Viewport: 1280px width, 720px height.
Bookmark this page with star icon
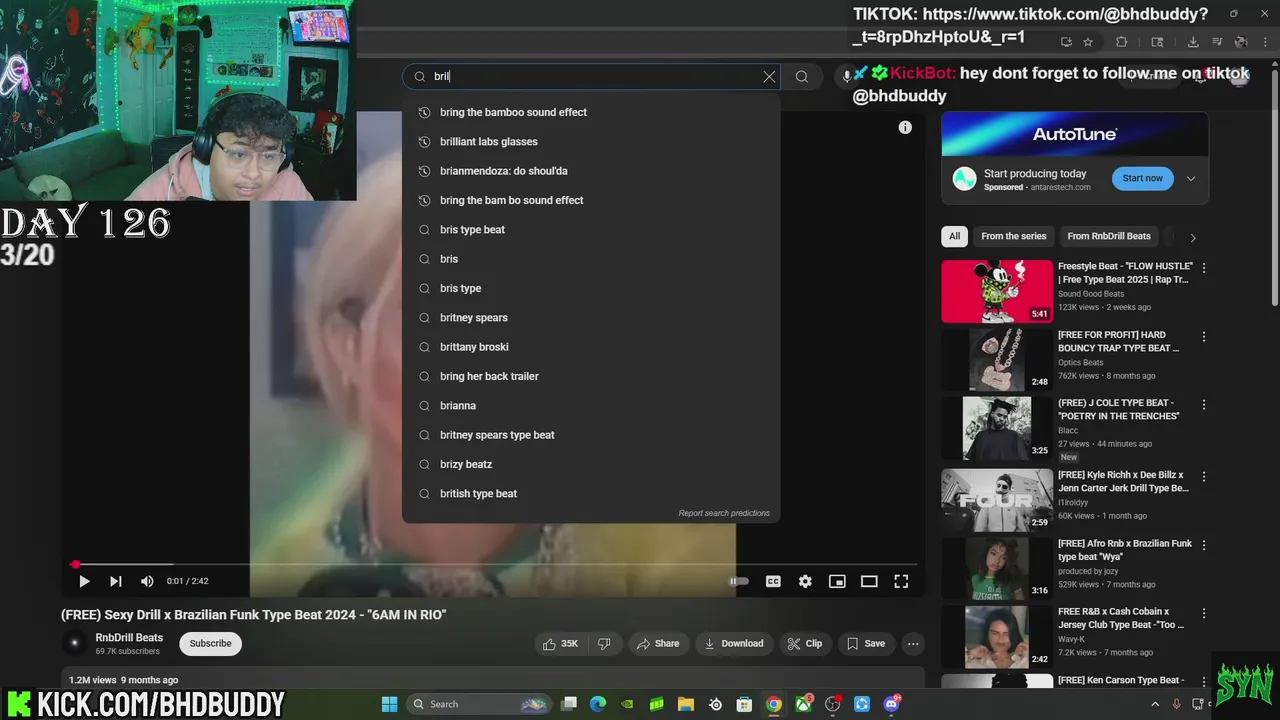(x=1088, y=42)
